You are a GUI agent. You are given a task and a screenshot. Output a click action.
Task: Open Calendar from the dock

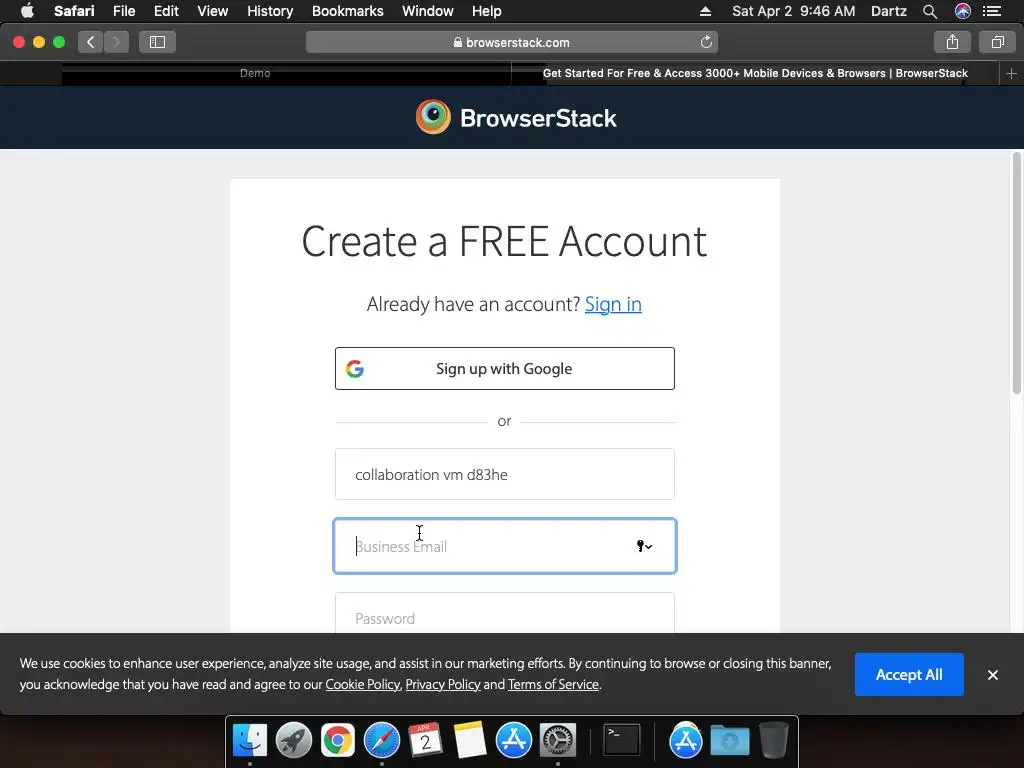pyautogui.click(x=426, y=741)
